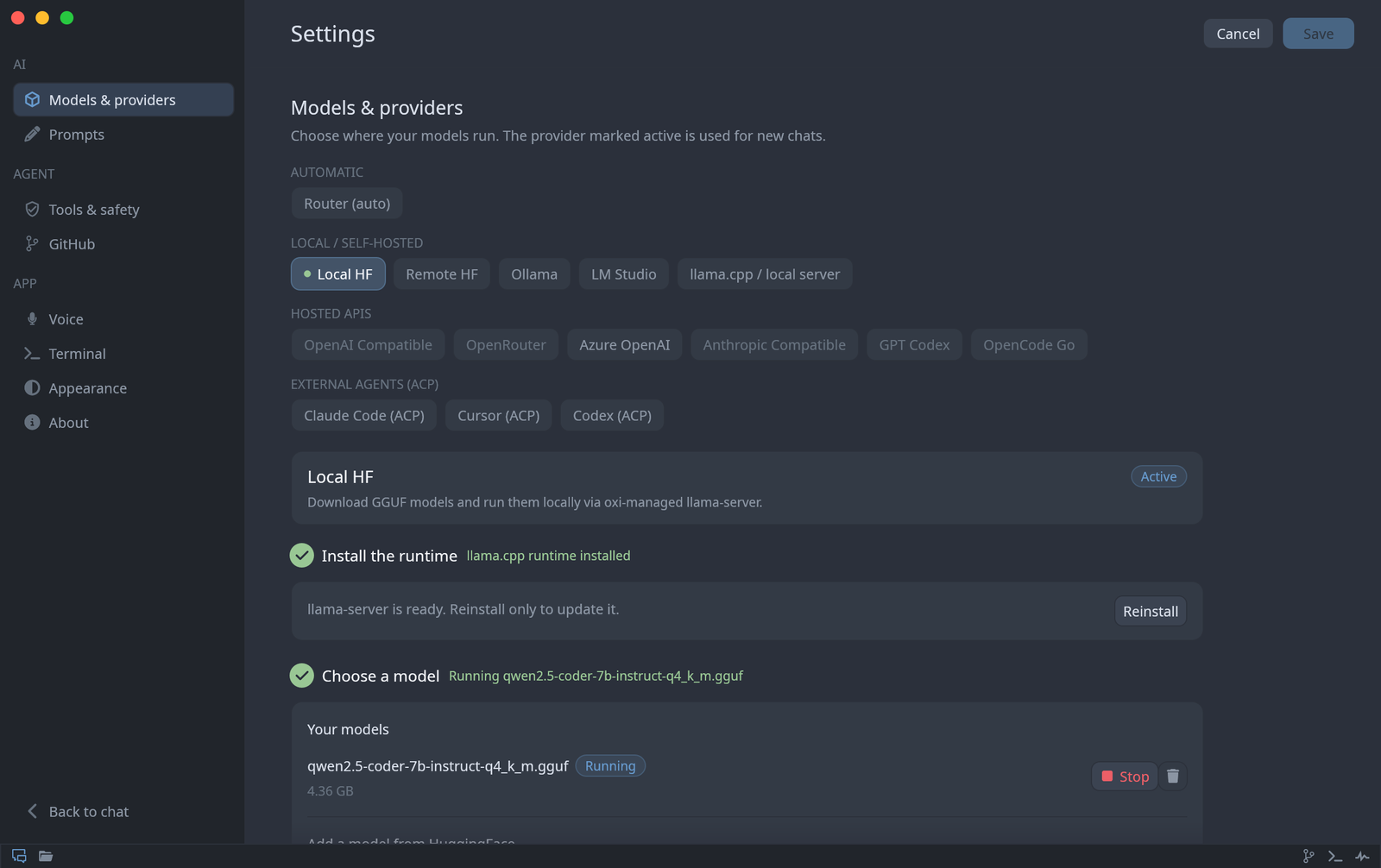Click the Cancel button
This screenshot has height=868, width=1381.
pos(1238,34)
